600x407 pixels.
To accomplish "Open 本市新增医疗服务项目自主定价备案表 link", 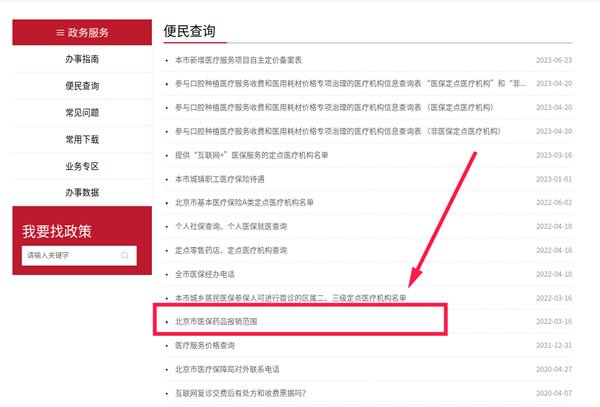I will 238,60.
